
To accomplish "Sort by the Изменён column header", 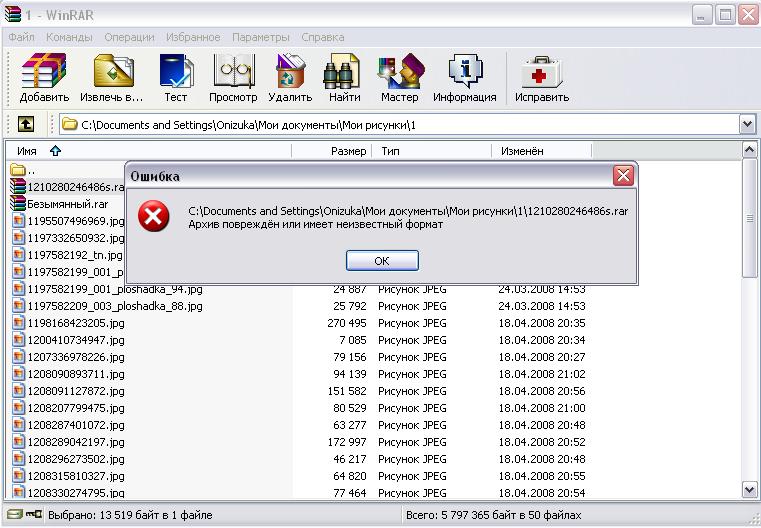I will pyautogui.click(x=542, y=151).
